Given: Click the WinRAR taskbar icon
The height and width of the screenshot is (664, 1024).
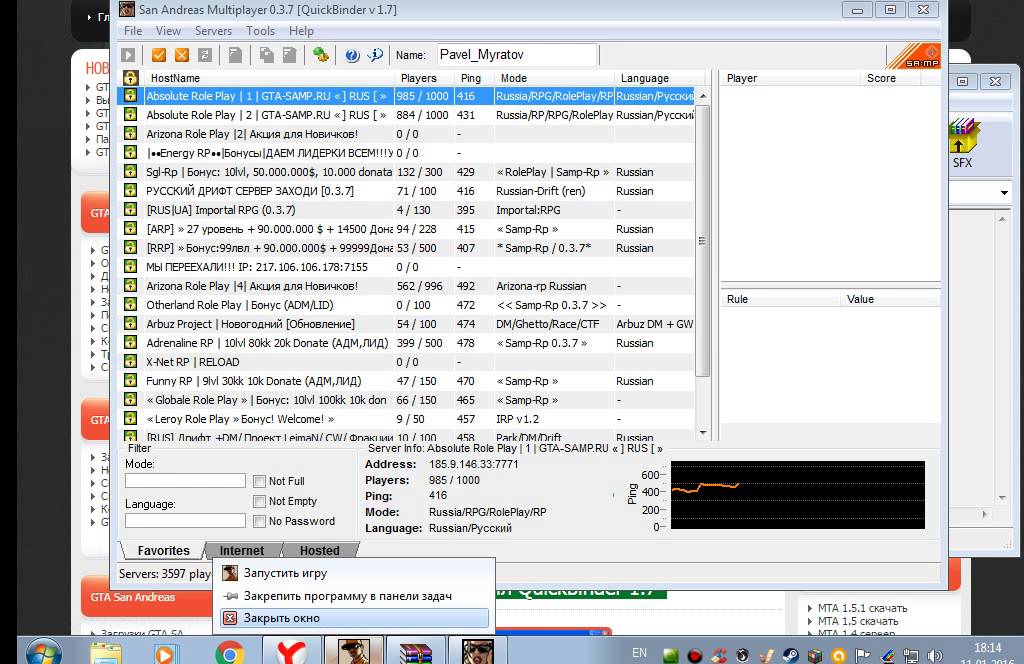Looking at the screenshot, I should pyautogui.click(x=416, y=652).
